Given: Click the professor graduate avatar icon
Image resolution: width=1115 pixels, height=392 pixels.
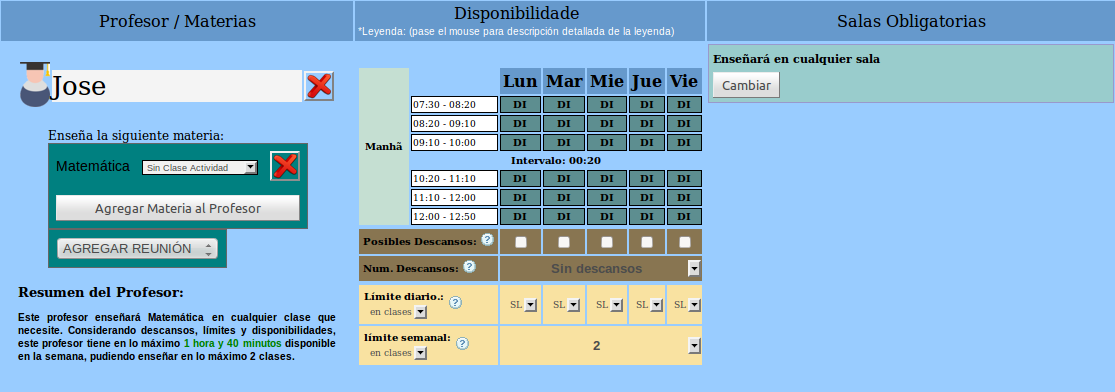Looking at the screenshot, I should [x=34, y=84].
